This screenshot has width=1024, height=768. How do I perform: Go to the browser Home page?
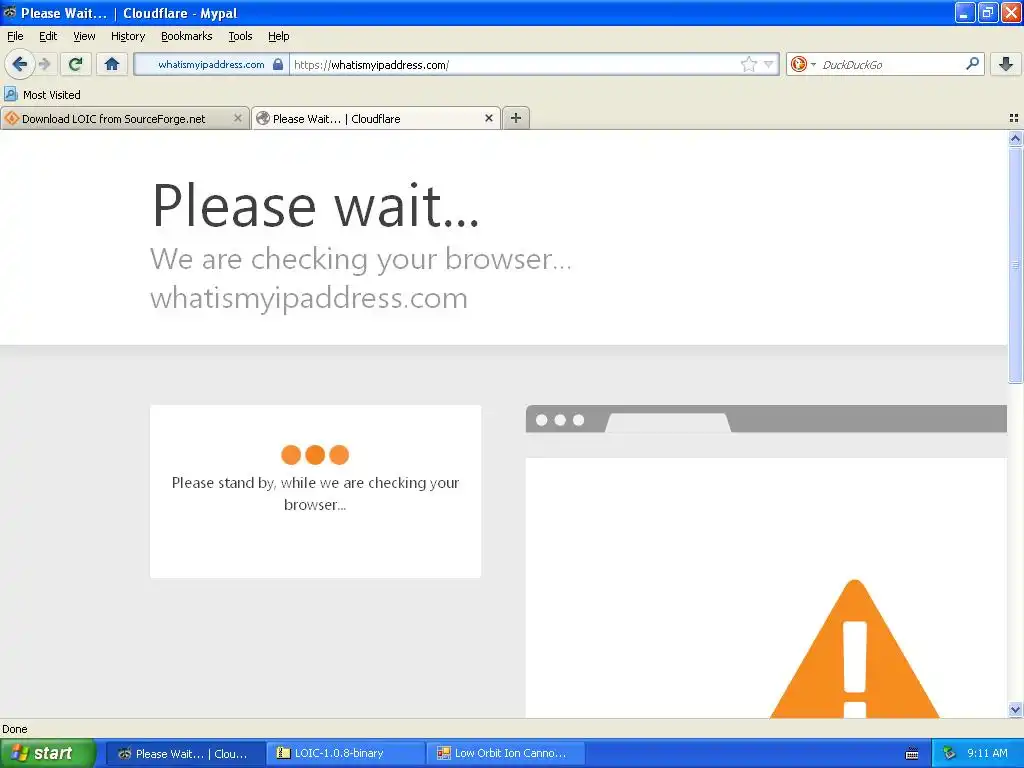112,64
